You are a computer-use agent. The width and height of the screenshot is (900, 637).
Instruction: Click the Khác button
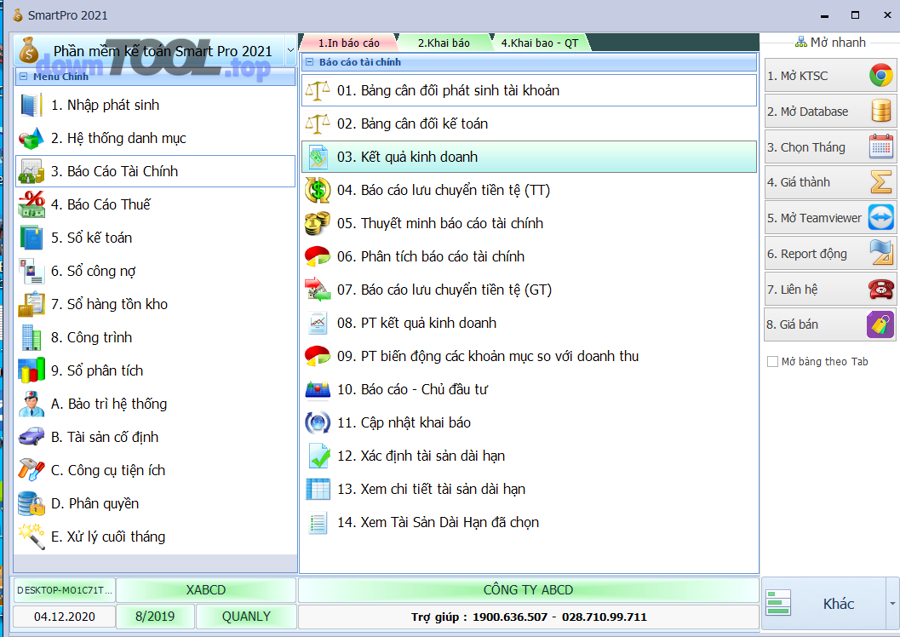click(x=825, y=604)
